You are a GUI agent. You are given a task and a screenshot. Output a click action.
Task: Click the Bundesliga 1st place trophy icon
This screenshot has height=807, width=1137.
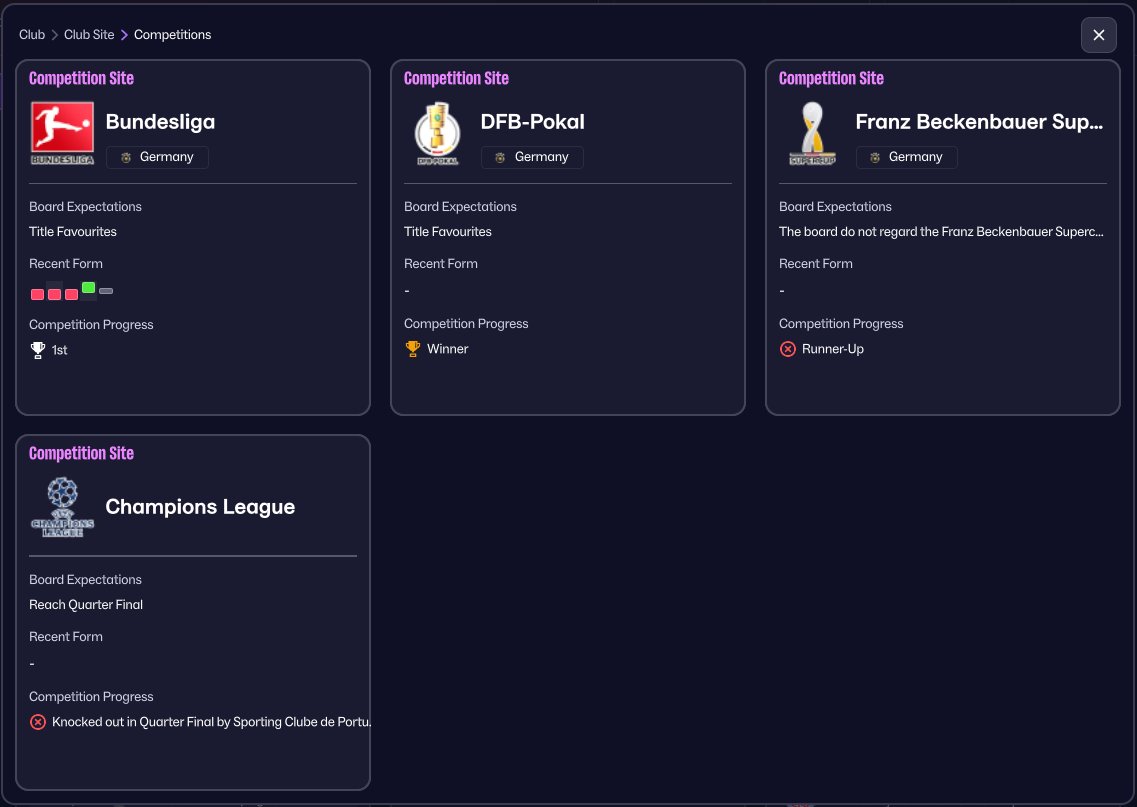coord(38,350)
